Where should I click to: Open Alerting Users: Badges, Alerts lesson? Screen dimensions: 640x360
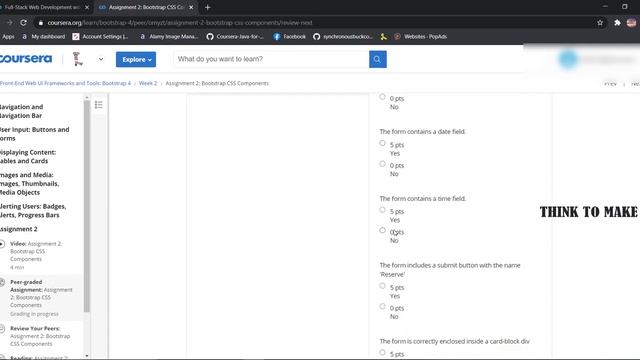(33, 211)
